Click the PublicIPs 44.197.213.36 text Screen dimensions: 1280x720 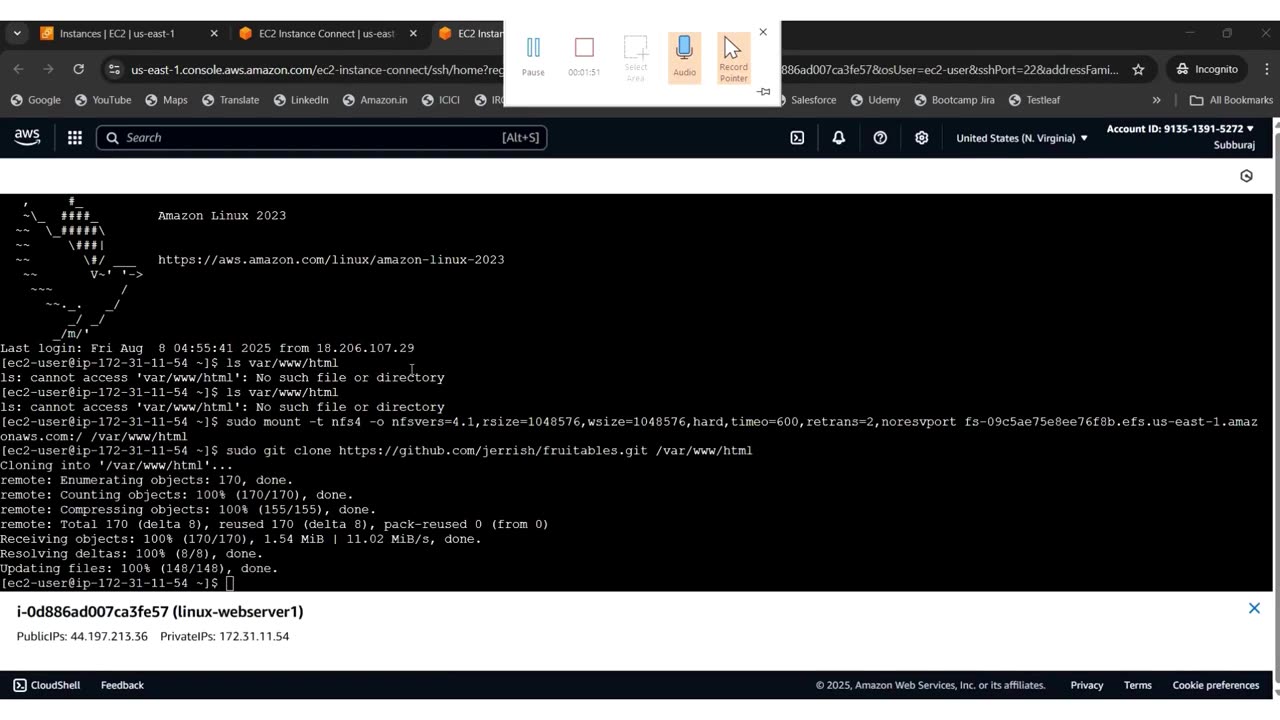point(82,636)
